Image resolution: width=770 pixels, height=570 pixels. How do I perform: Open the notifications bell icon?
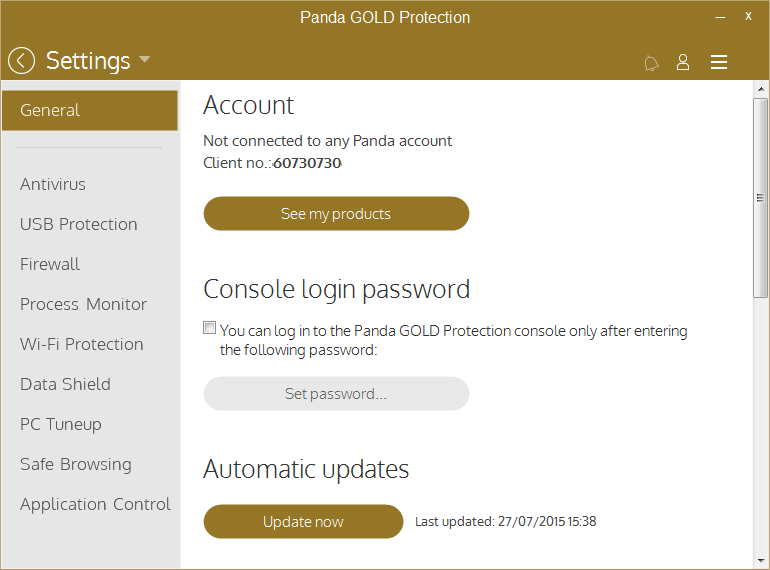[x=651, y=63]
